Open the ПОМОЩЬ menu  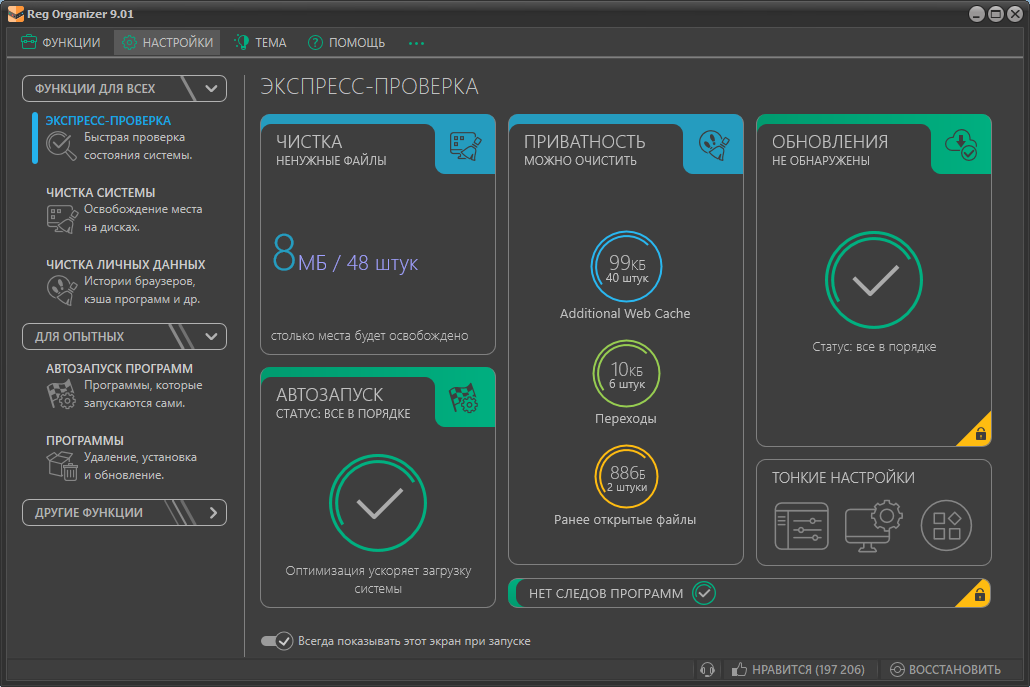point(346,43)
